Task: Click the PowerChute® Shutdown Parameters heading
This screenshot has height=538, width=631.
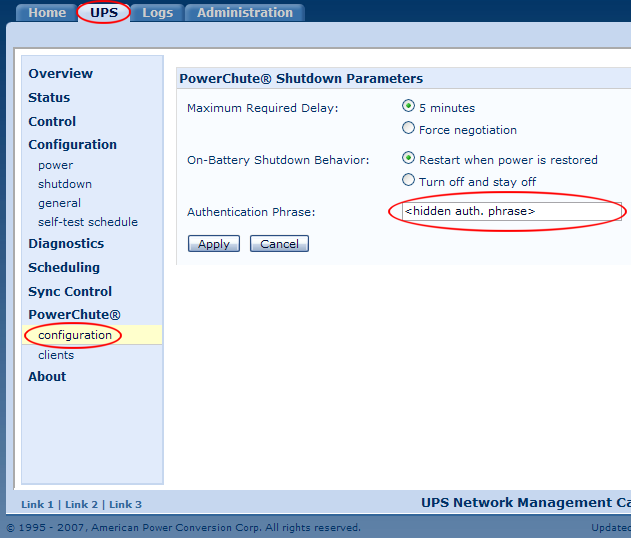Action: click(301, 78)
